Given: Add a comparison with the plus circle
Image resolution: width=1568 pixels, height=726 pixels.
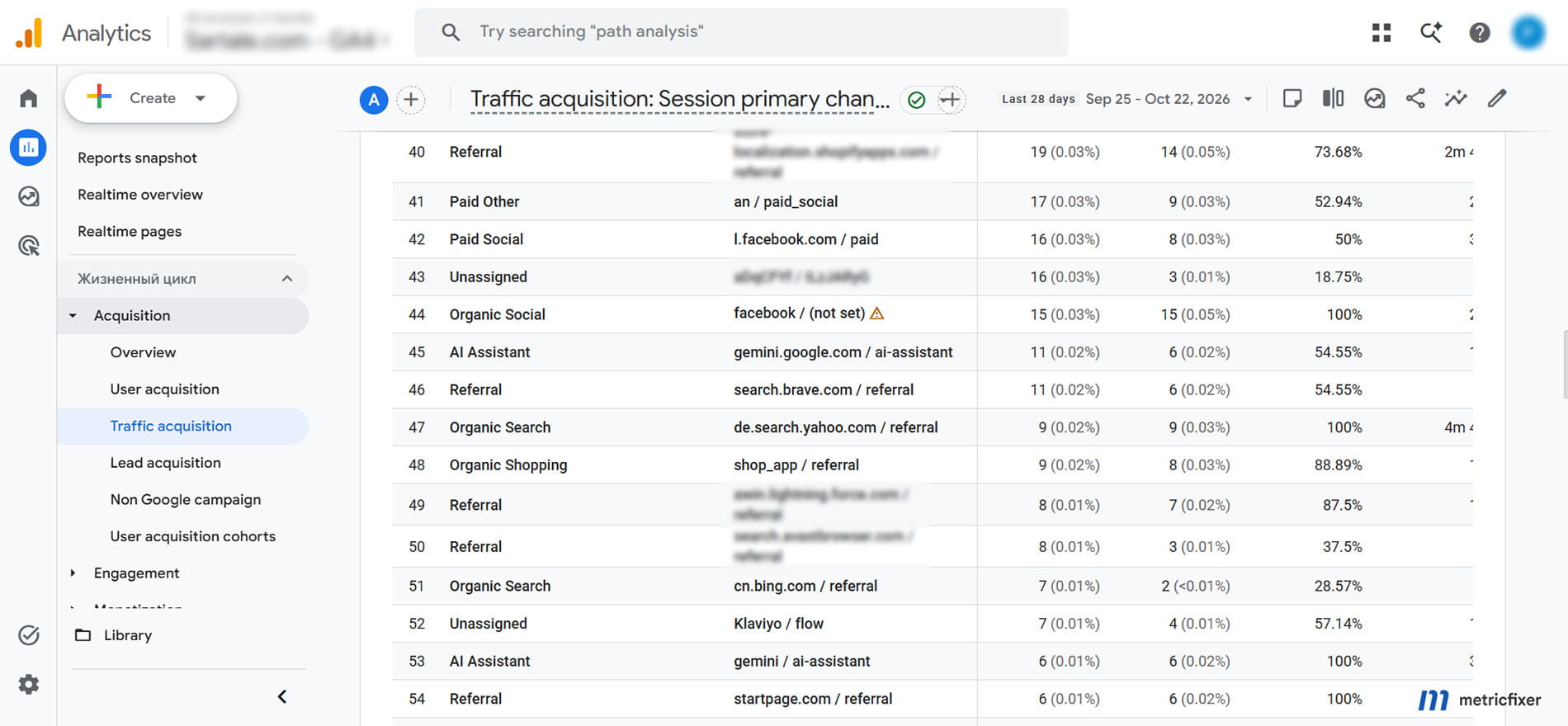Looking at the screenshot, I should point(411,100).
